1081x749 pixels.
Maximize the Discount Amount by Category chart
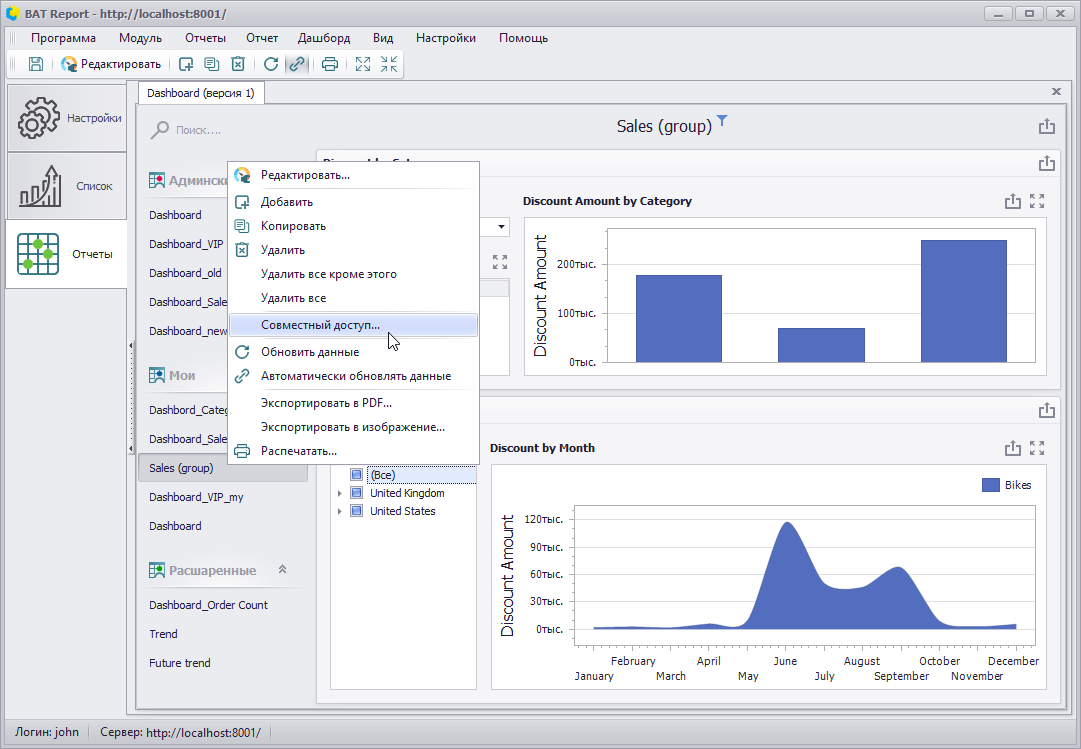[x=1037, y=201]
